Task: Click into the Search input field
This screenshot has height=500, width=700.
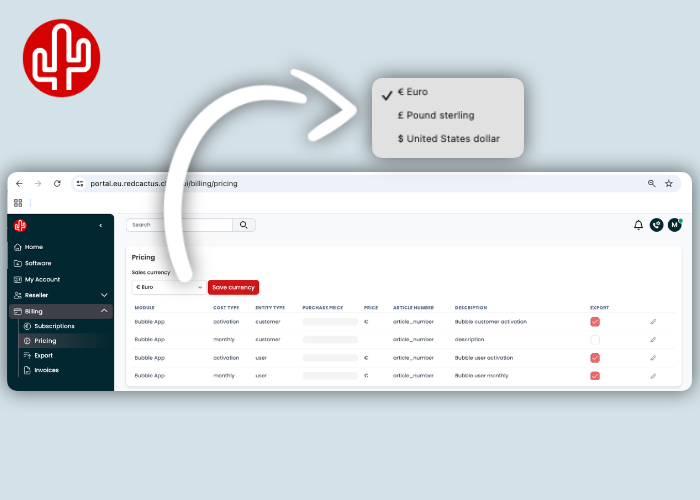Action: point(180,225)
